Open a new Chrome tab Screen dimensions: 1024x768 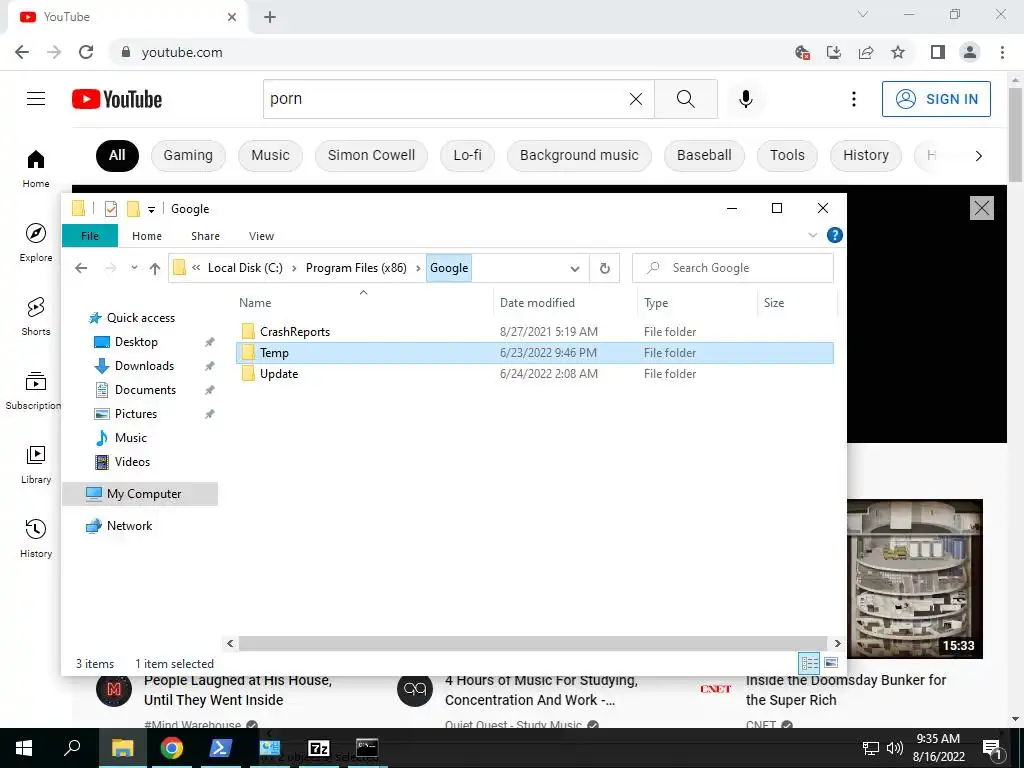click(270, 17)
